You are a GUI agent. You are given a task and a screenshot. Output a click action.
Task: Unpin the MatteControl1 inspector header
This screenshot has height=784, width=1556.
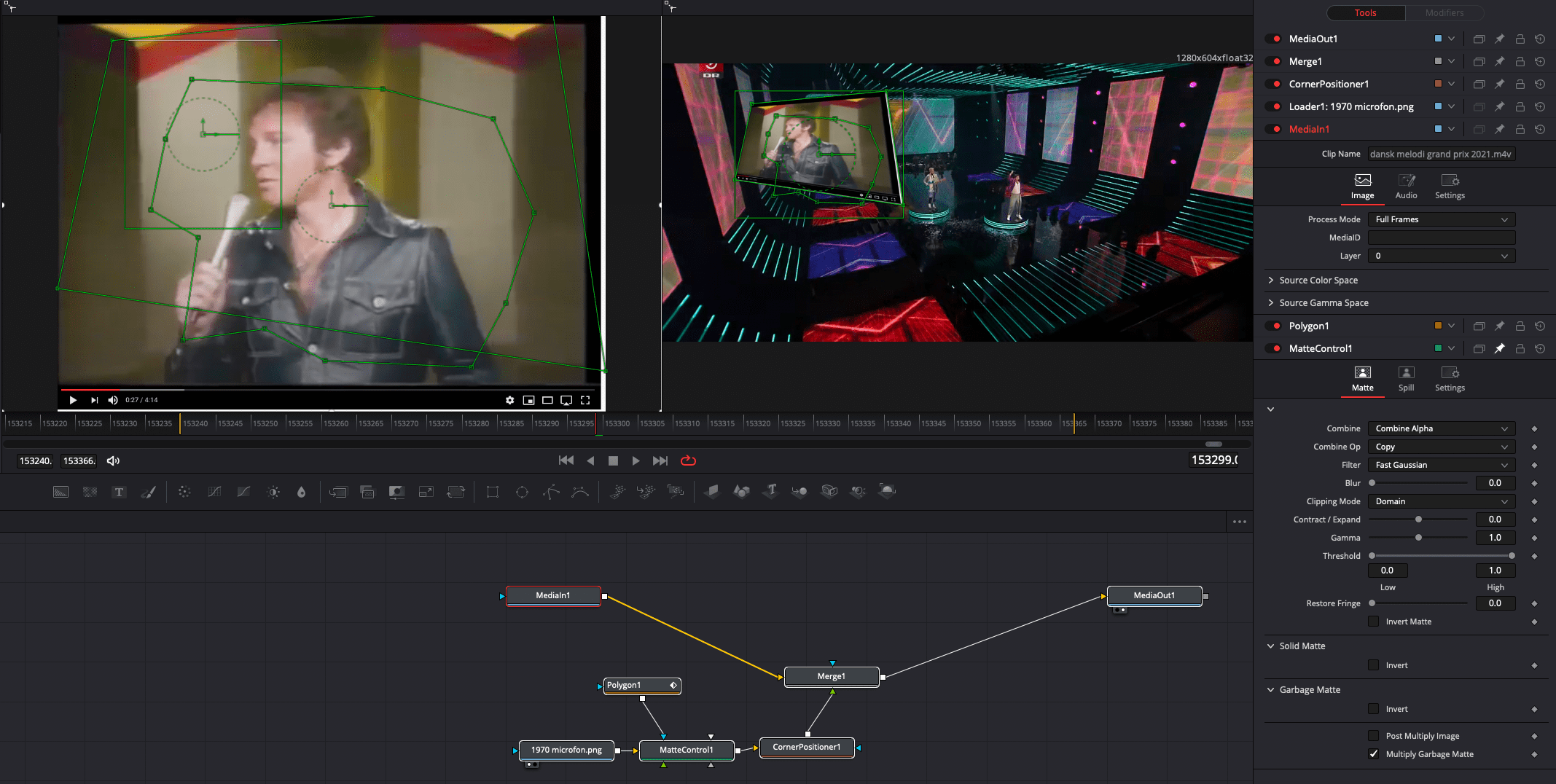pyautogui.click(x=1499, y=348)
